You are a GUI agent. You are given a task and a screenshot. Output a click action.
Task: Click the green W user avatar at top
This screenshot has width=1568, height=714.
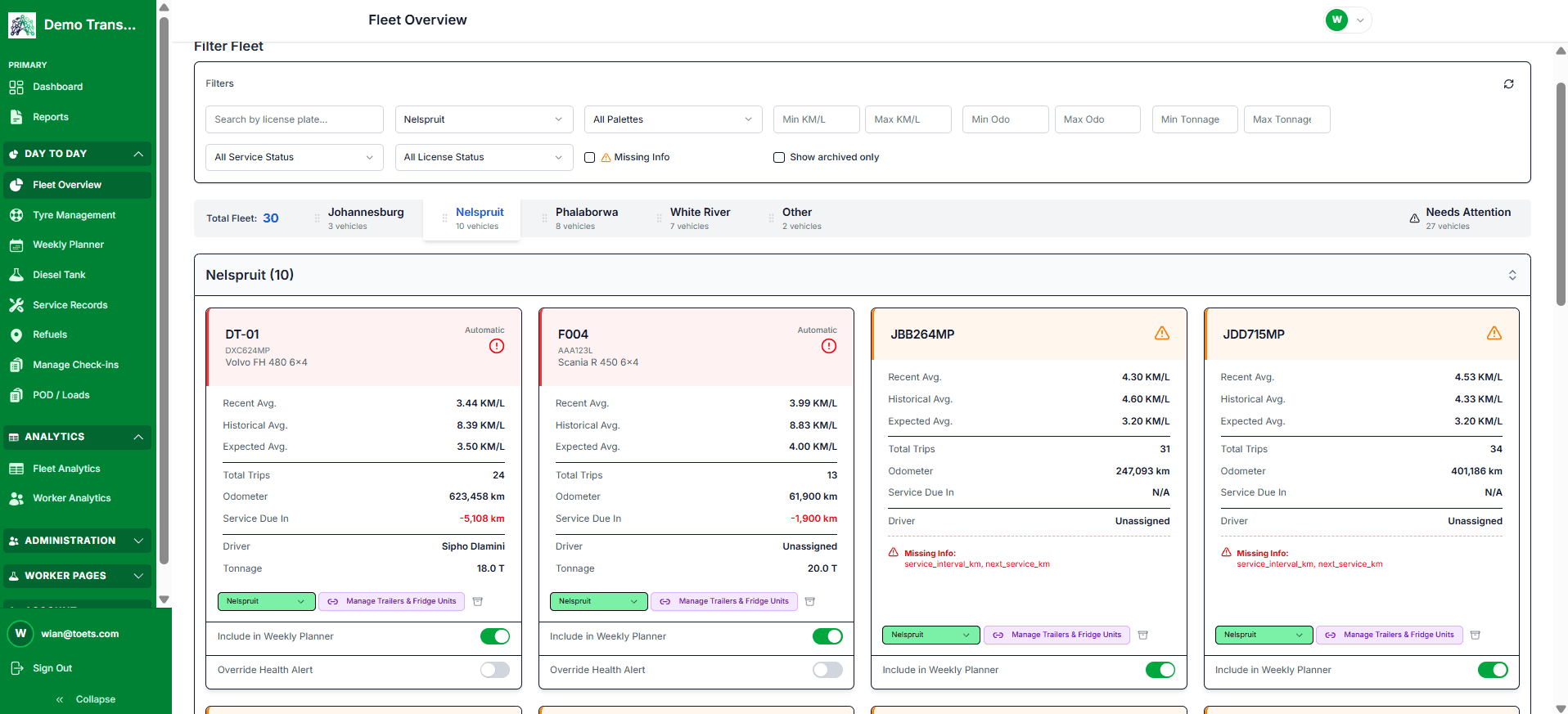(x=1336, y=20)
